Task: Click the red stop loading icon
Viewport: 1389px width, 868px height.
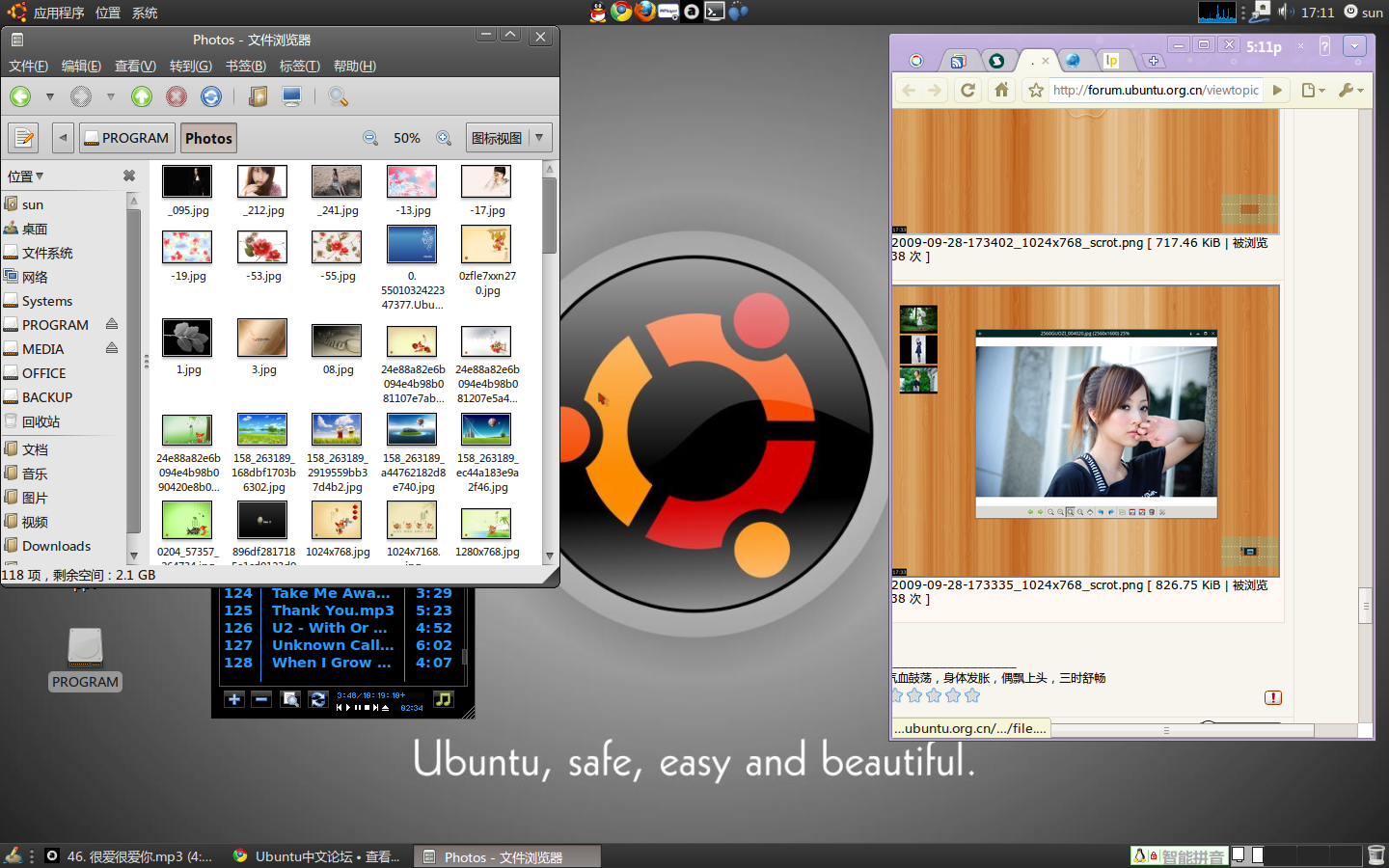Action: (x=177, y=96)
